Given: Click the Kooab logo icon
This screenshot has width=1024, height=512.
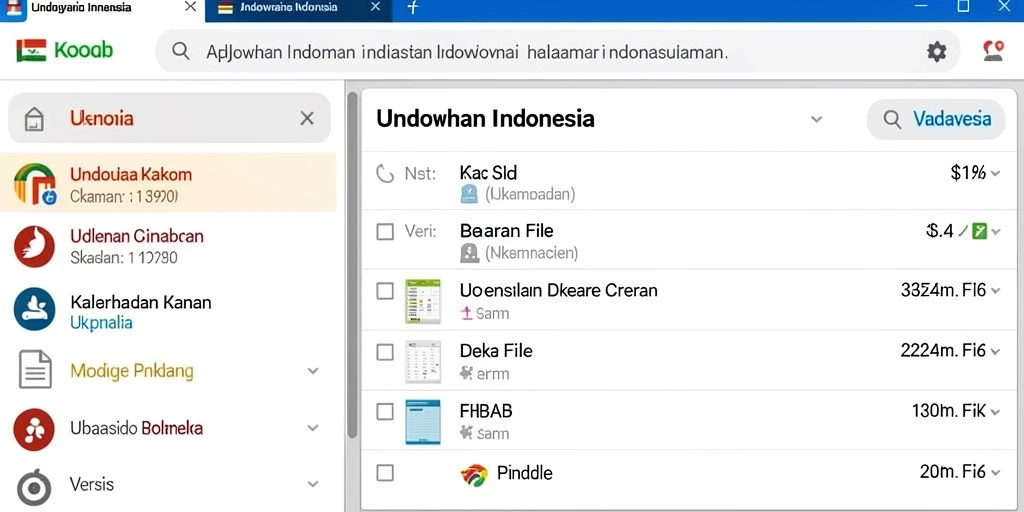Looking at the screenshot, I should (31, 51).
